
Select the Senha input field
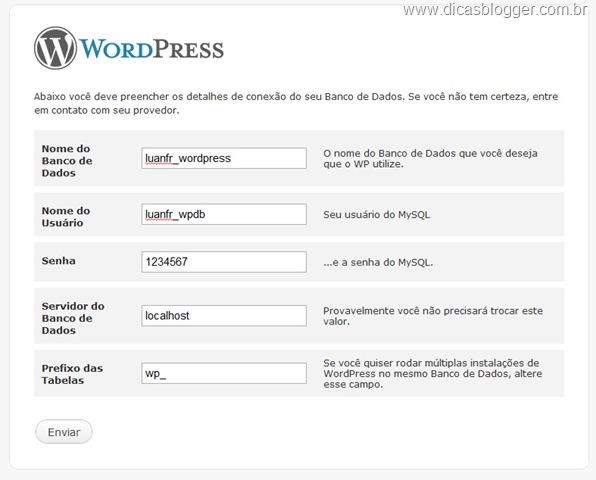tap(224, 262)
